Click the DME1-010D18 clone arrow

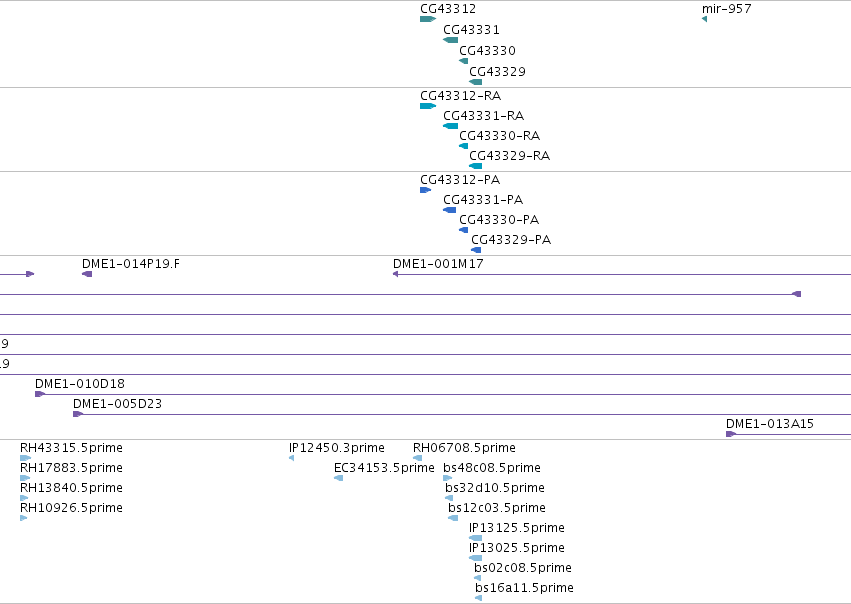tap(40, 394)
